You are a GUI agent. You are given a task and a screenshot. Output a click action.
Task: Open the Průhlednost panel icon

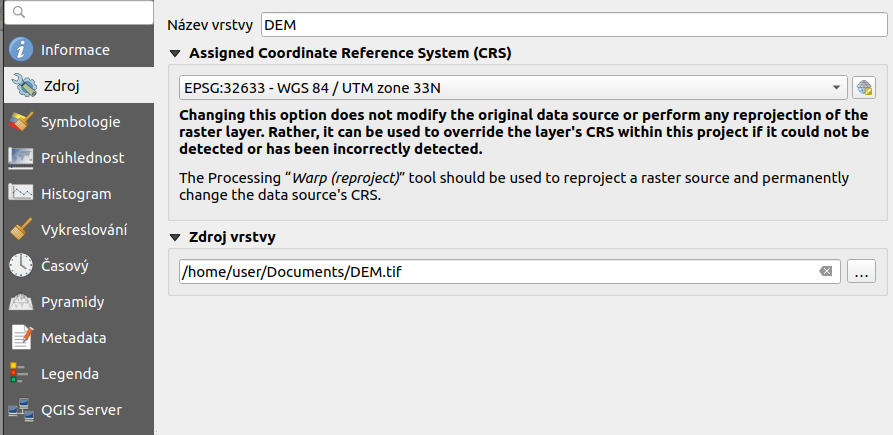pyautogui.click(x=21, y=158)
